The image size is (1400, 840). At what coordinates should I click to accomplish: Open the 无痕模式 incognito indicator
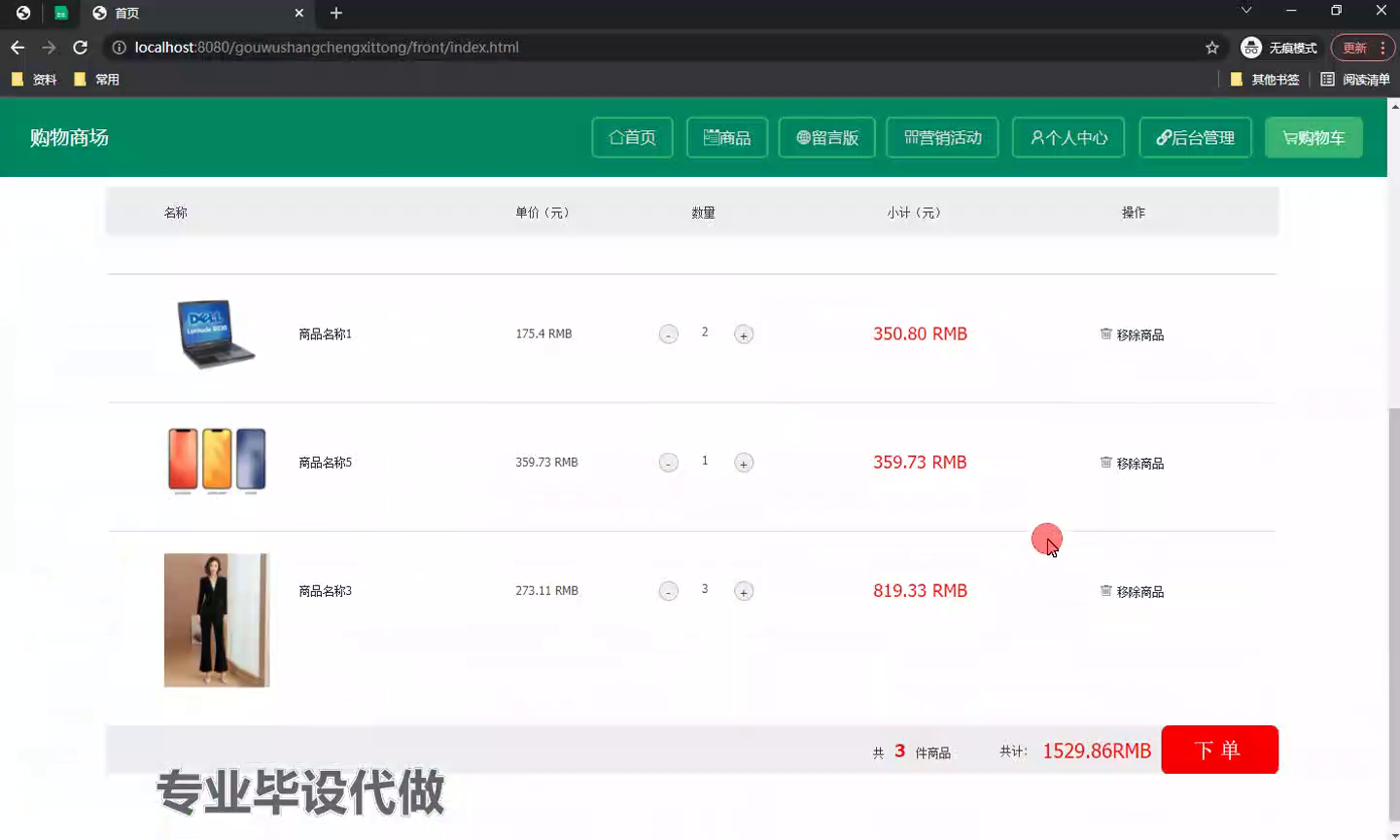tap(1279, 48)
